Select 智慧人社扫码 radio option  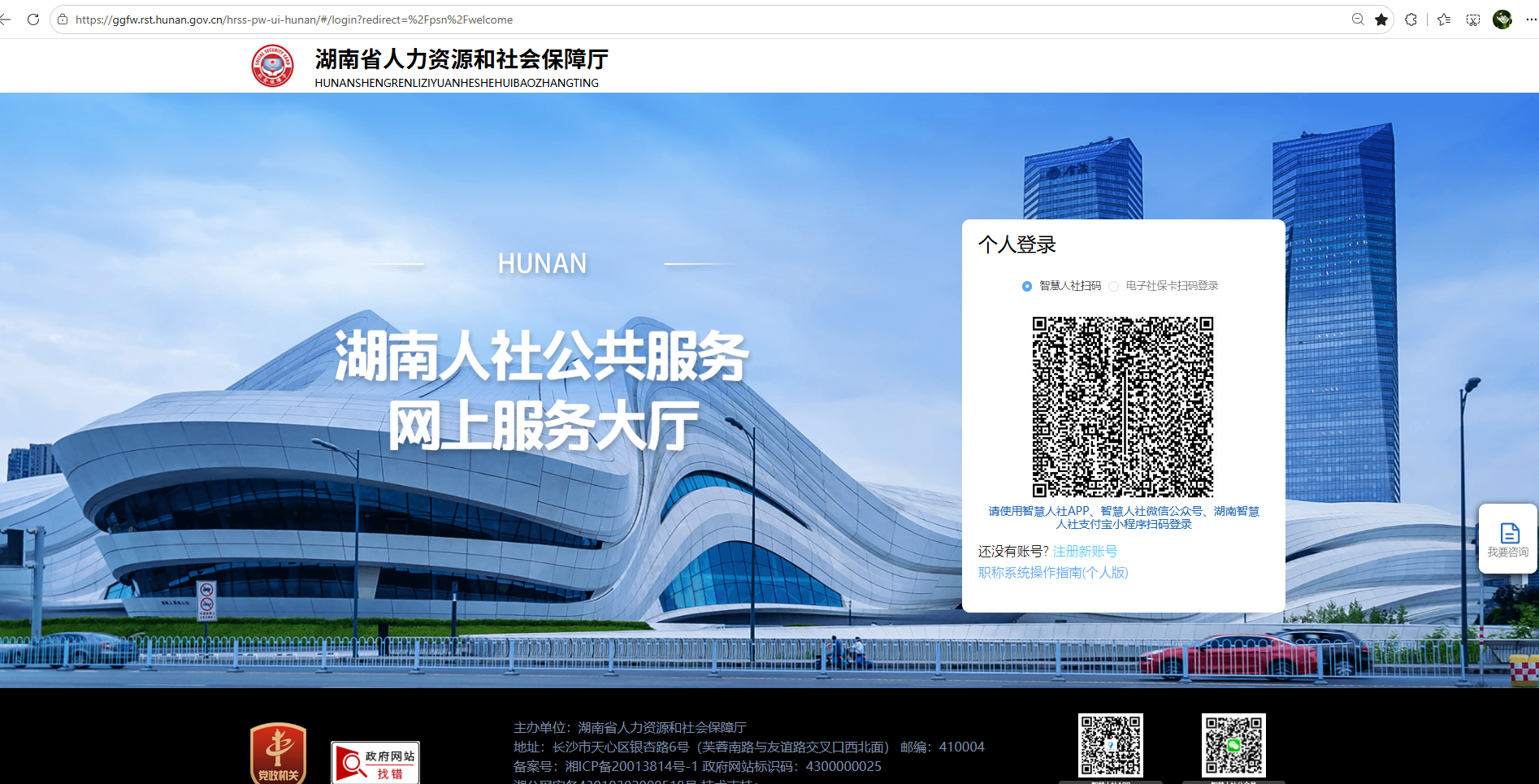click(1027, 286)
